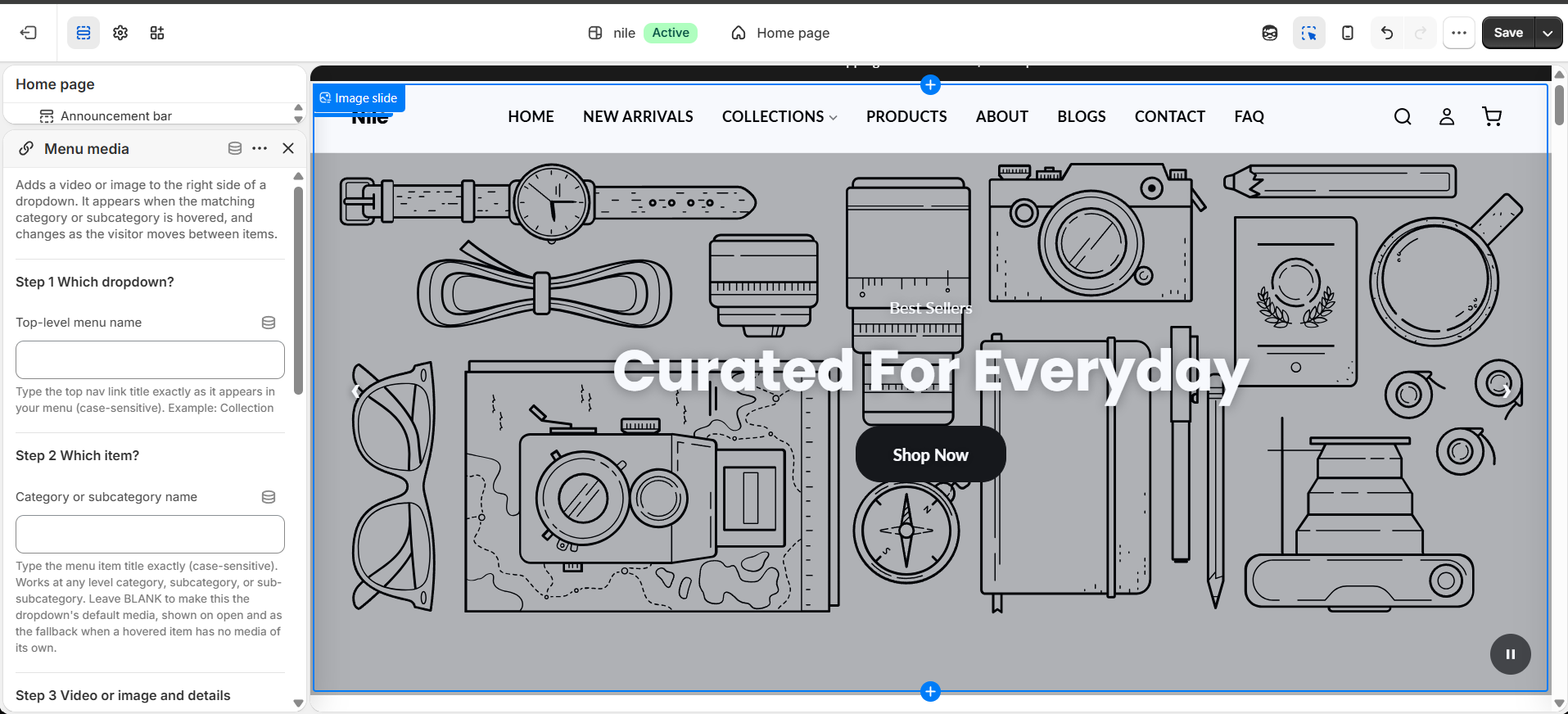Click the Best Sellers slide subheading

931,308
